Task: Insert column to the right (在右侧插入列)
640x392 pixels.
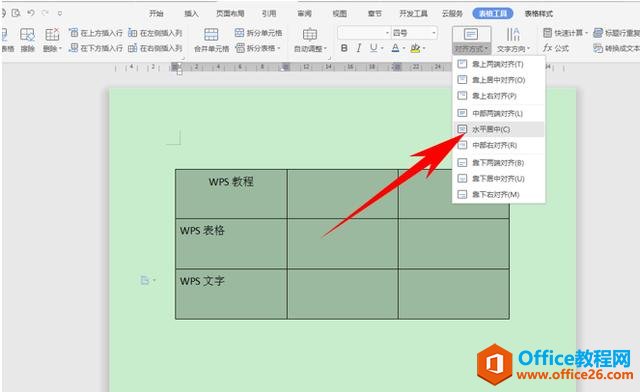Action: [155, 48]
